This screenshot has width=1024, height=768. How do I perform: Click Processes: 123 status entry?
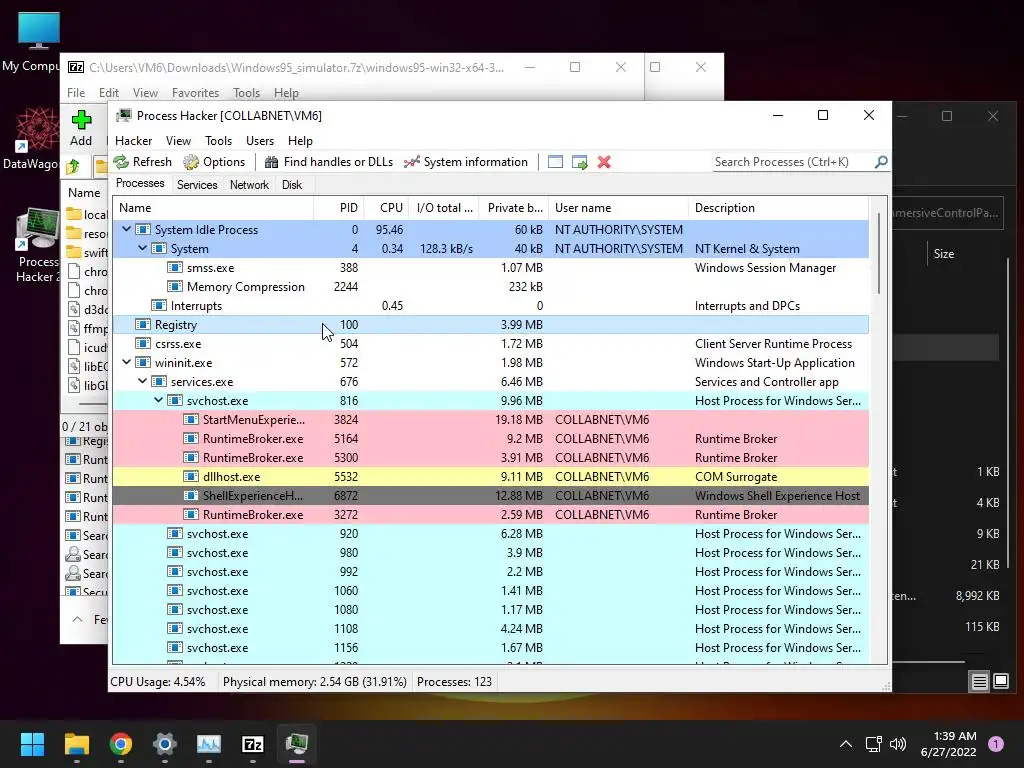(455, 682)
